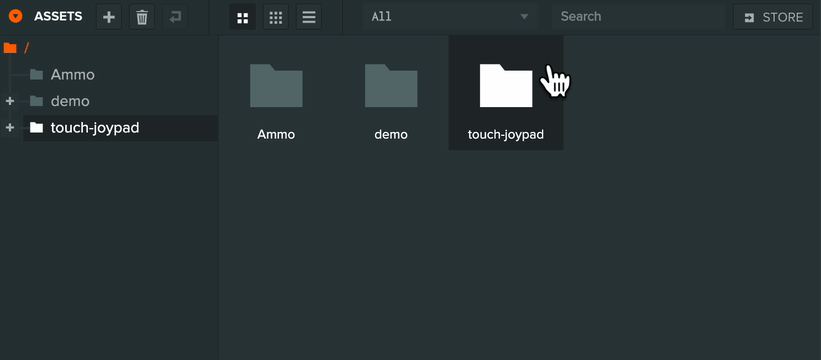821x360 pixels.
Task: Expand the demo folder in tree
Action: tap(9, 100)
